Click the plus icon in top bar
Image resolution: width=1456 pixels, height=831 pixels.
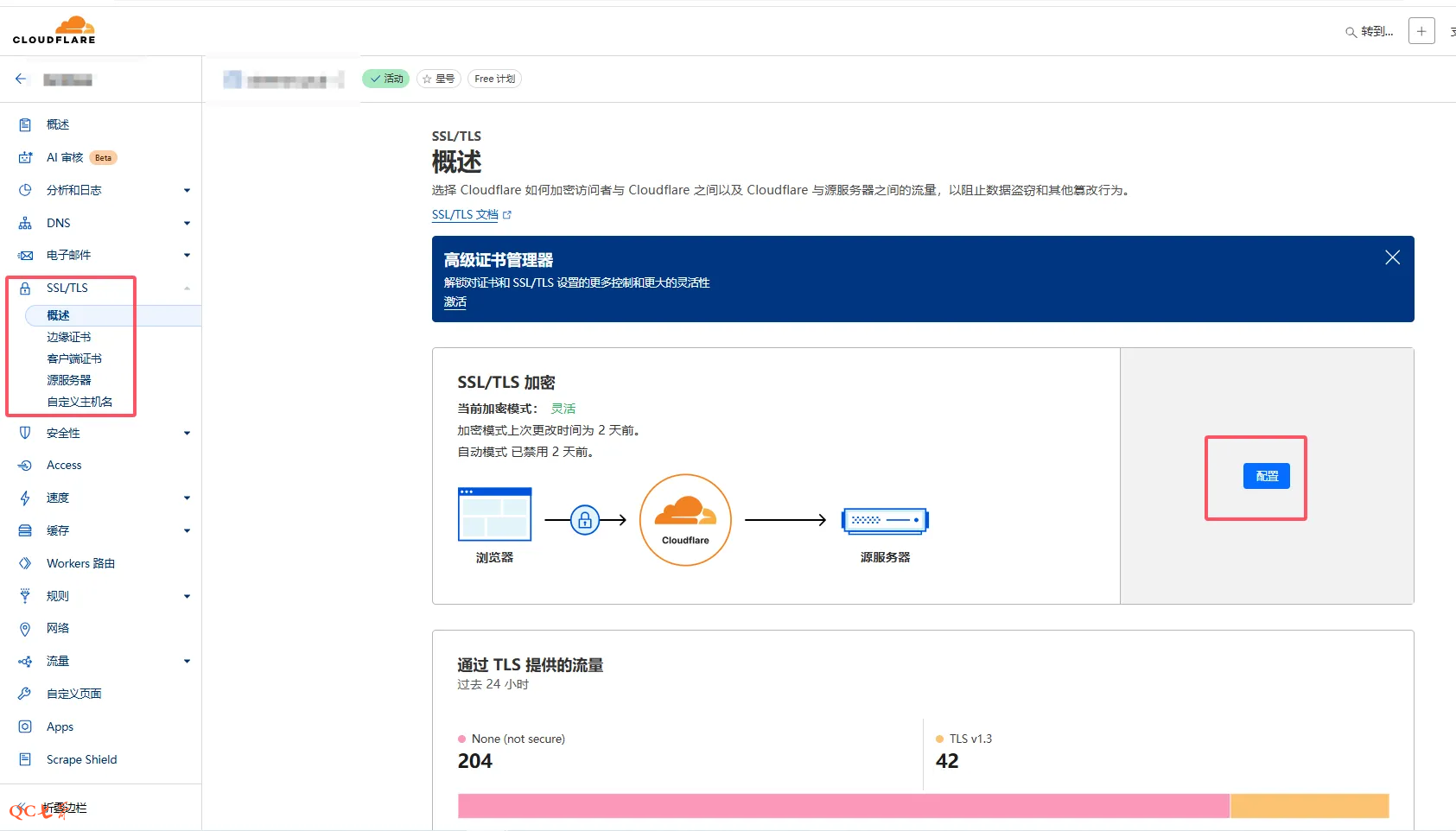(1421, 31)
